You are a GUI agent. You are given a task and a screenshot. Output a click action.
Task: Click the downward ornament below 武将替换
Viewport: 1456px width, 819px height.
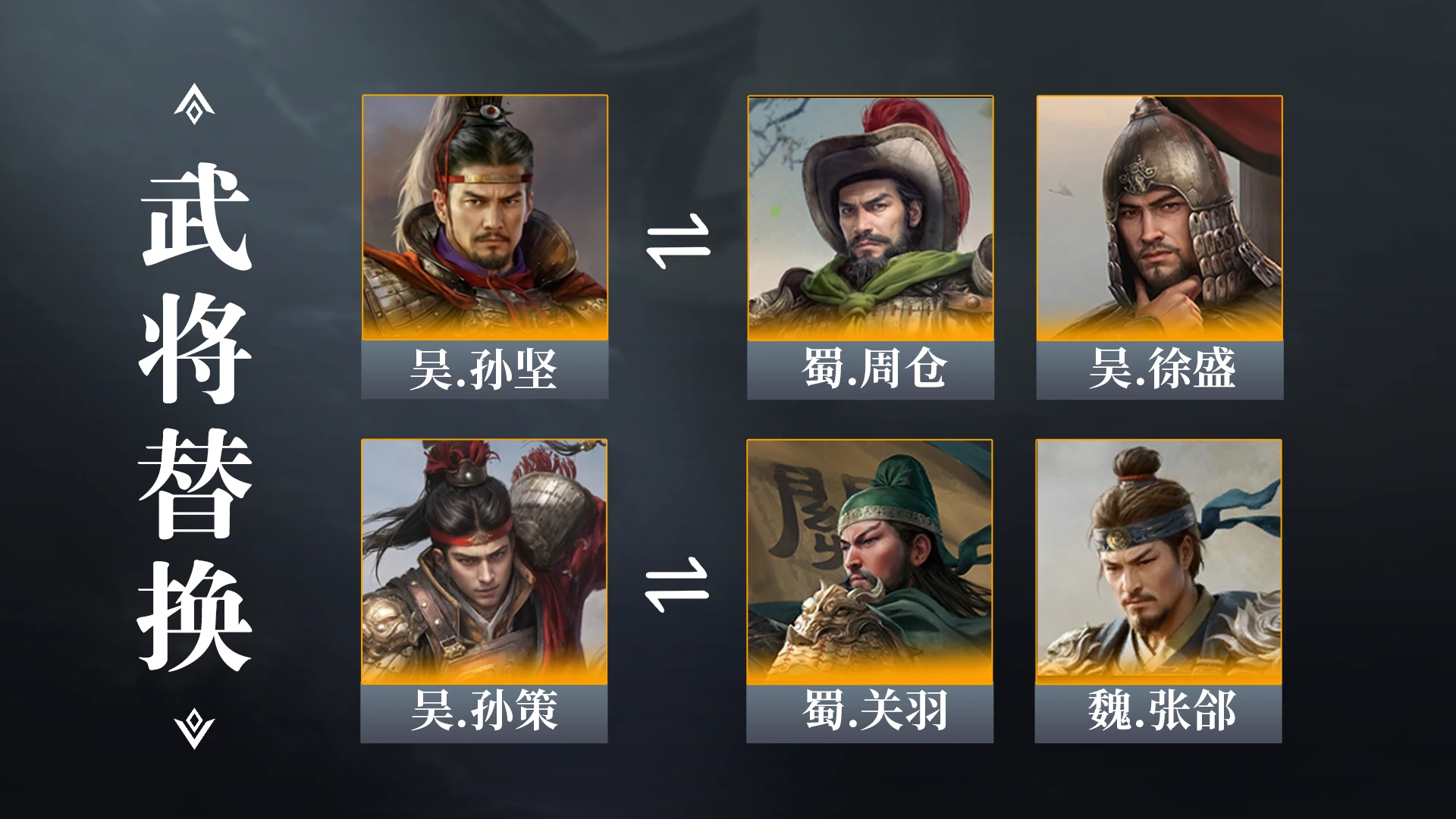click(x=194, y=729)
